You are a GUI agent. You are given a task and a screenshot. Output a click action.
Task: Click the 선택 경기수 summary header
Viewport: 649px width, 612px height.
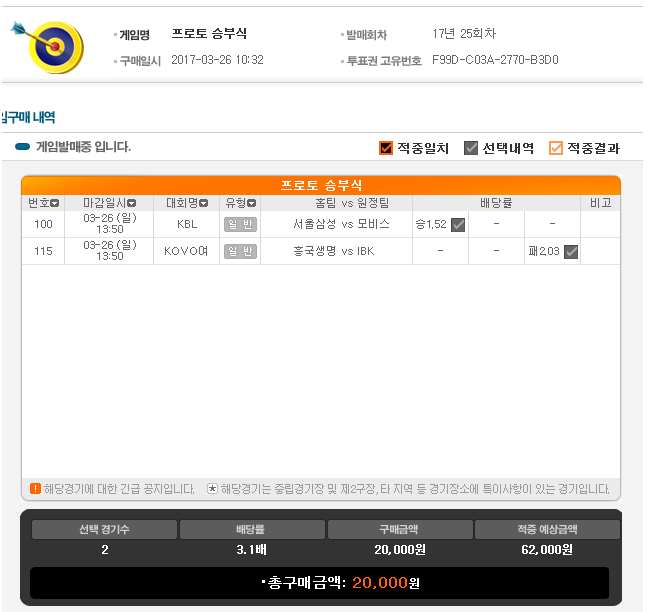(x=104, y=529)
